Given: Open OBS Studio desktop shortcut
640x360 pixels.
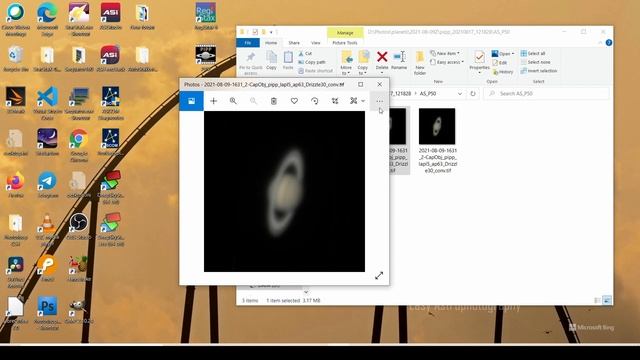Looking at the screenshot, I should coord(79,226).
